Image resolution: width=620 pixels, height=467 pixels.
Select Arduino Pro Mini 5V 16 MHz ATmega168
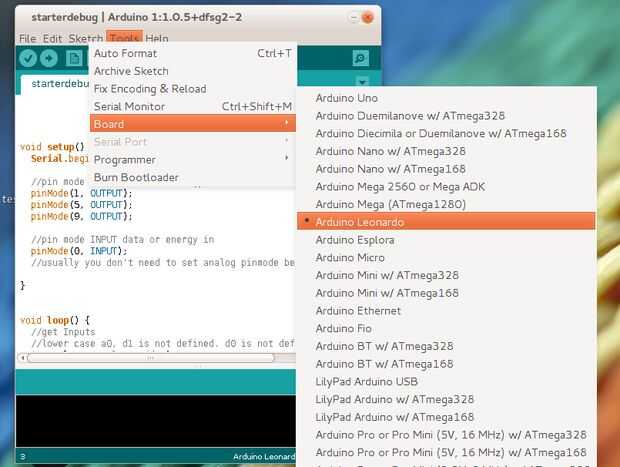click(446, 452)
